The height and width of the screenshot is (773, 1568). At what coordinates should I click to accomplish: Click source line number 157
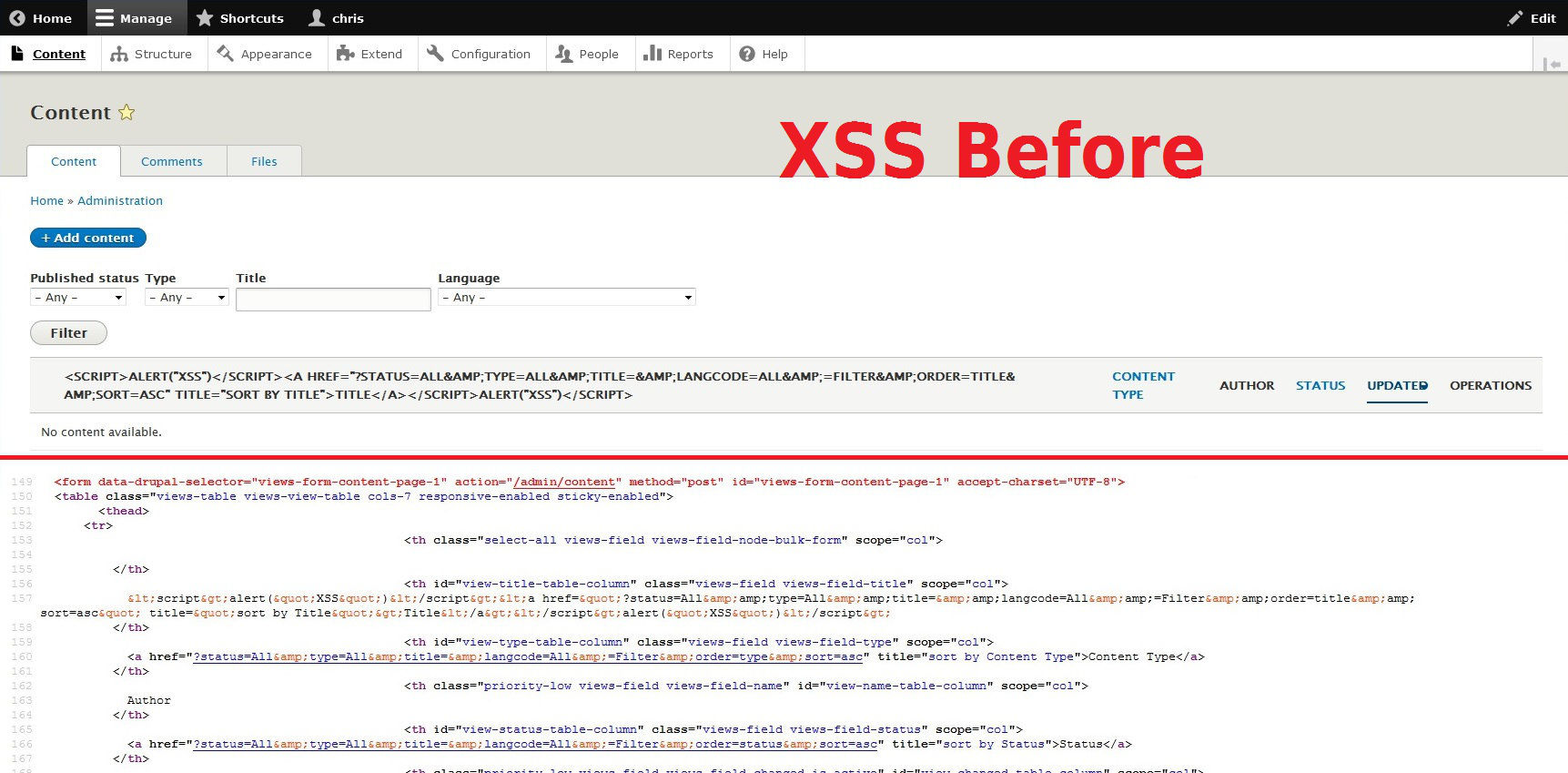[x=22, y=598]
